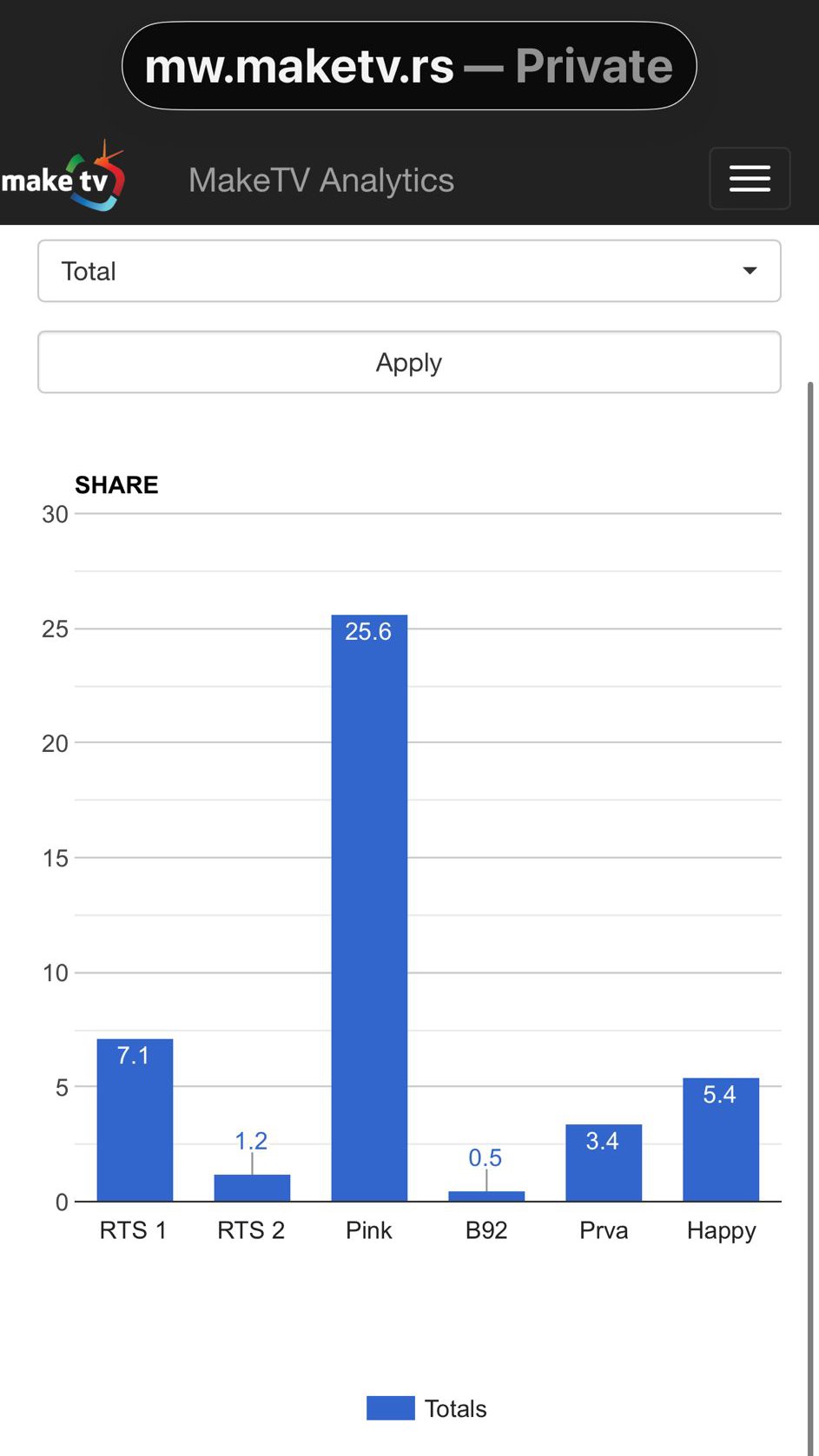Select the Prva bar

(604, 1172)
